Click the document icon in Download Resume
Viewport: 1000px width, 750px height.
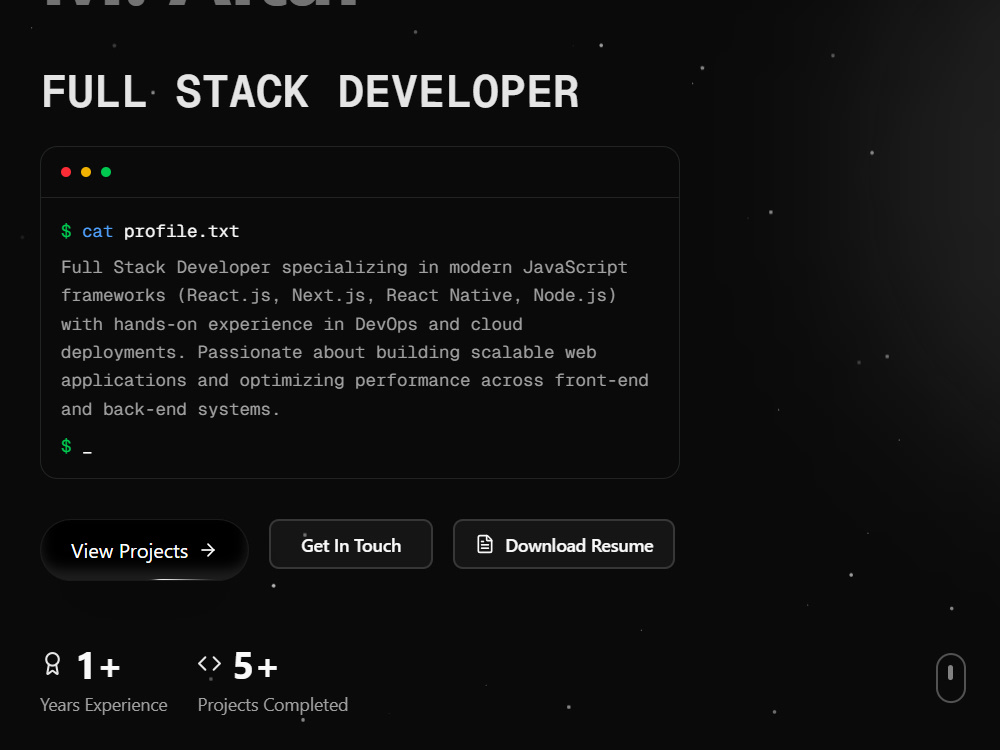pos(485,544)
